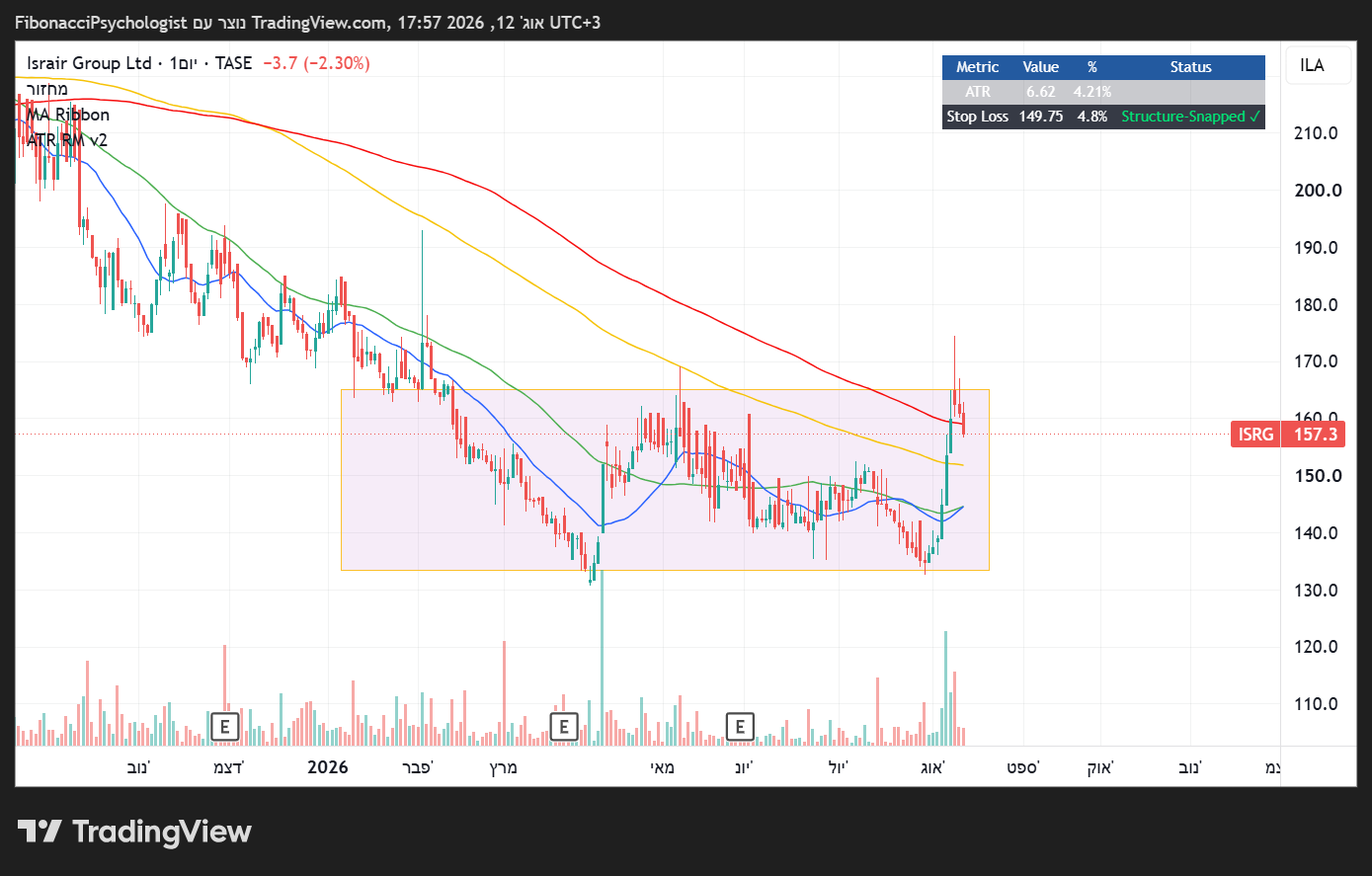Click the 2026 time axis label
The width and height of the screenshot is (1372, 876).
(x=328, y=767)
